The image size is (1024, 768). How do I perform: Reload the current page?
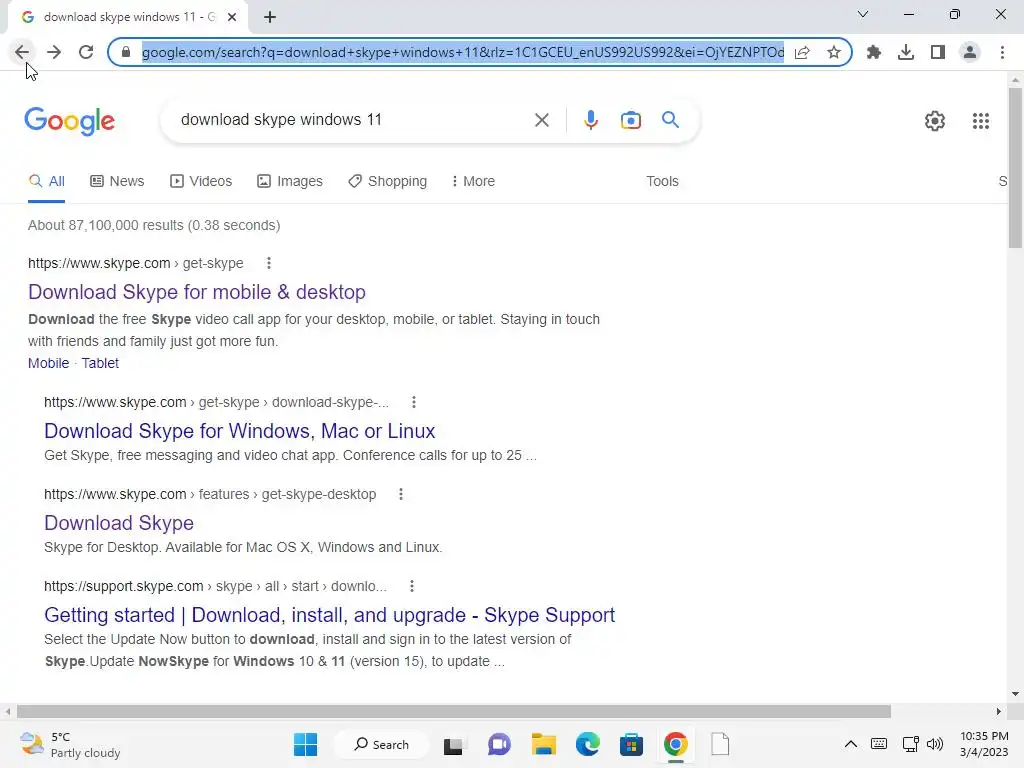pyautogui.click(x=86, y=52)
